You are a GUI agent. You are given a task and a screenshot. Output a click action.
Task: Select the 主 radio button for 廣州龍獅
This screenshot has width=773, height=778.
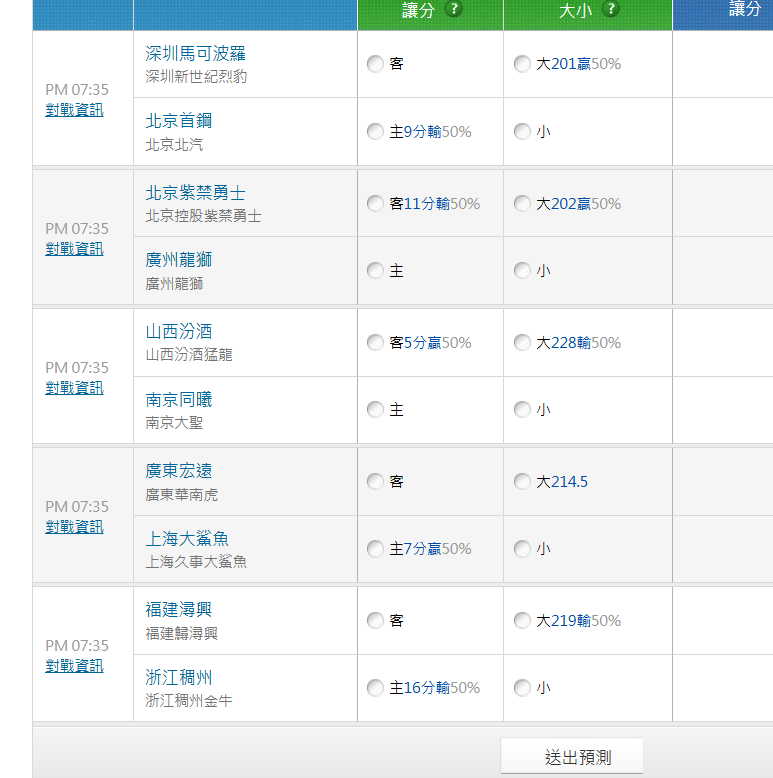click(375, 271)
